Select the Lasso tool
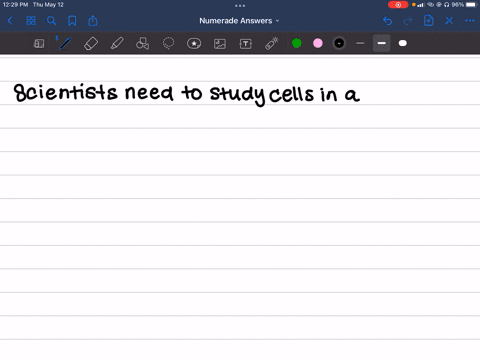Image resolution: width=480 pixels, height=360 pixels. coord(168,43)
